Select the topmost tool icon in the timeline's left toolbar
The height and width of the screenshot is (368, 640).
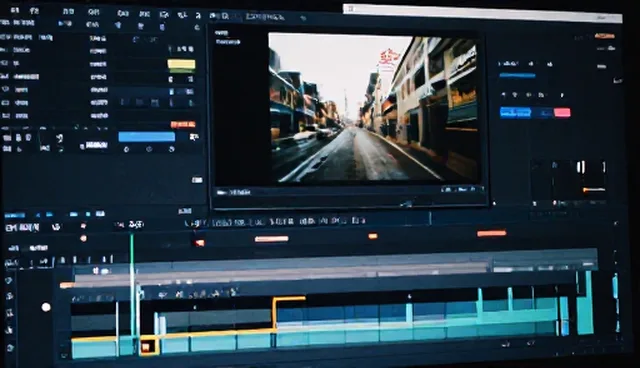9,281
